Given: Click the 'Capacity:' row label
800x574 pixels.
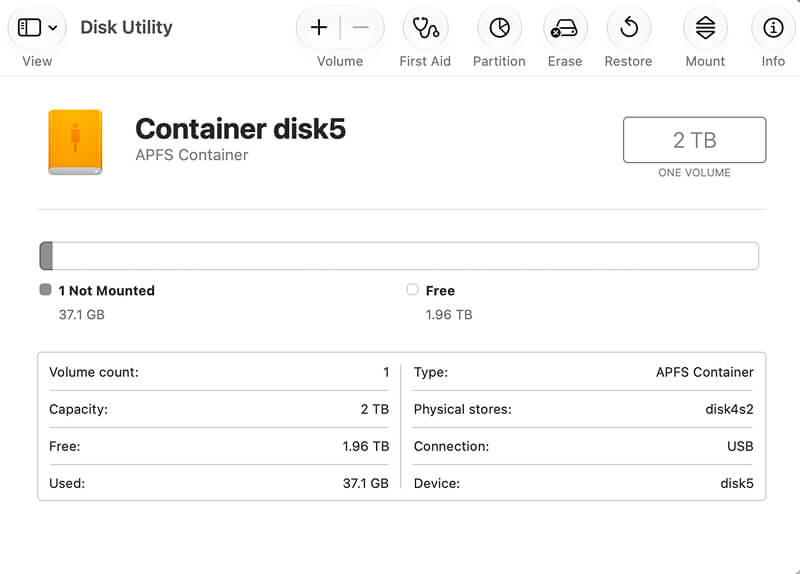Looking at the screenshot, I should (x=79, y=409).
